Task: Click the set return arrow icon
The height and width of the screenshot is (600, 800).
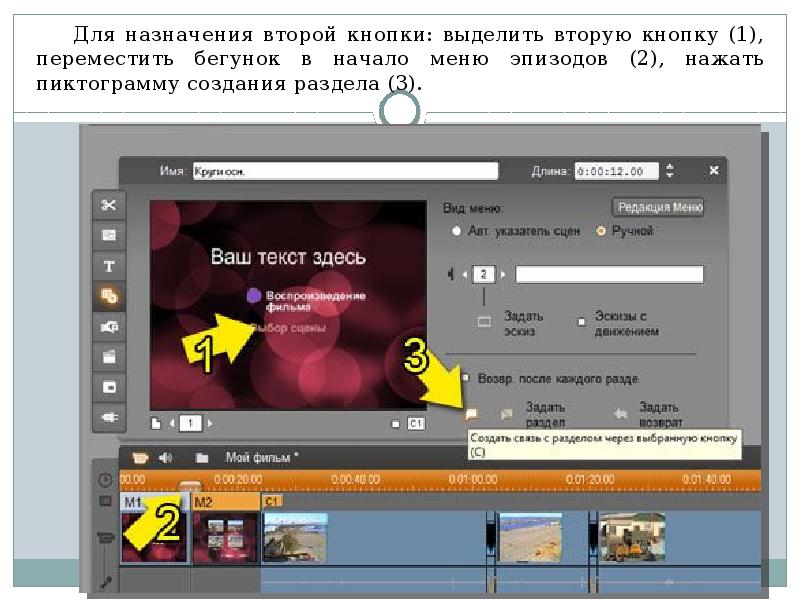Action: tap(620, 412)
